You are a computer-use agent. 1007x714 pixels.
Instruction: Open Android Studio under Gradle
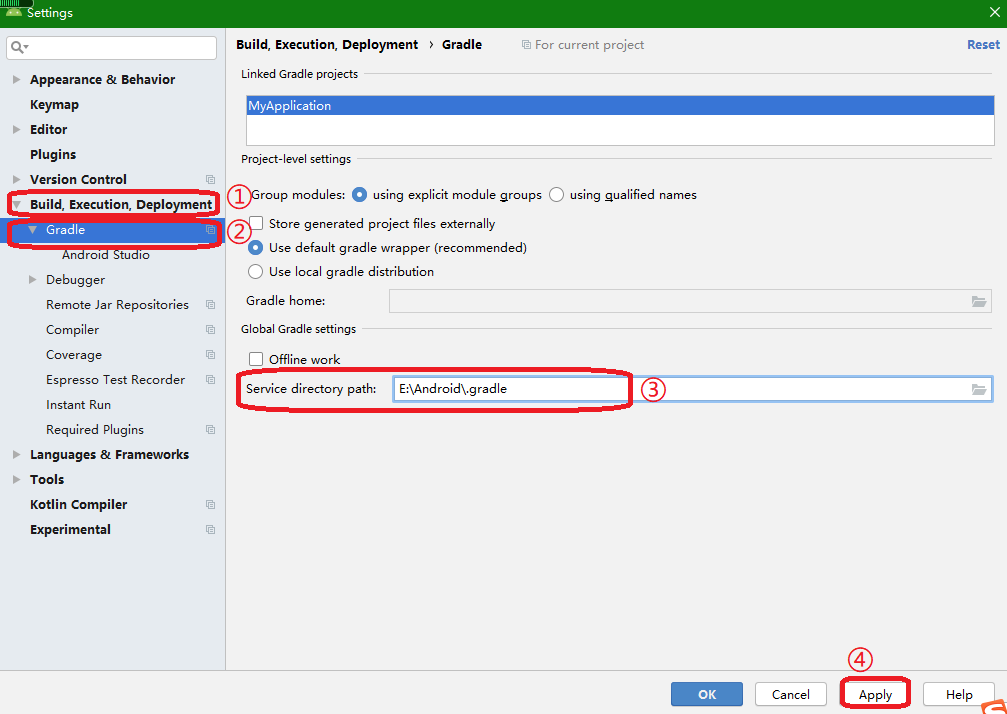coord(106,255)
